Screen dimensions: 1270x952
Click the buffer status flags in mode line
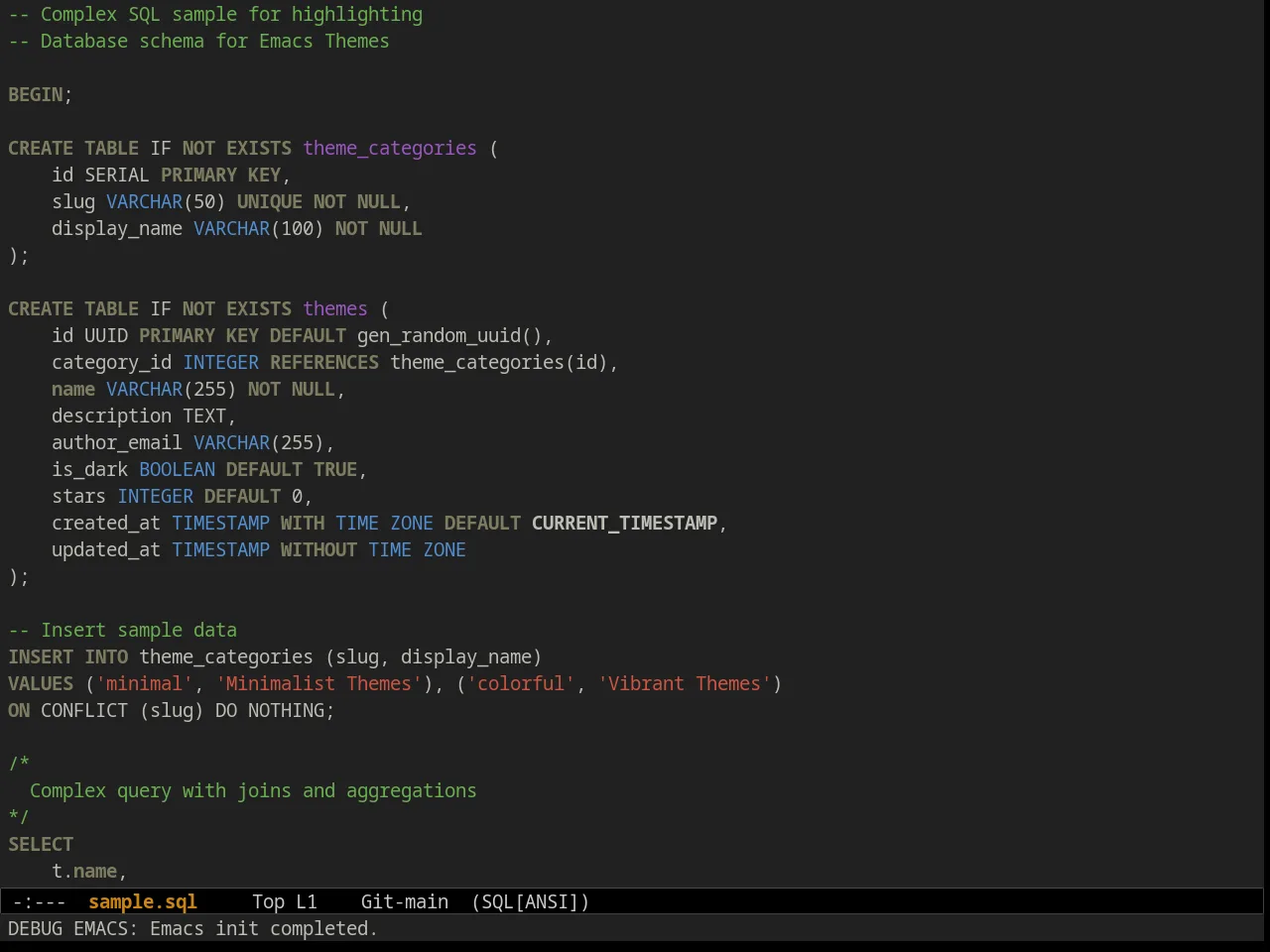tap(39, 901)
